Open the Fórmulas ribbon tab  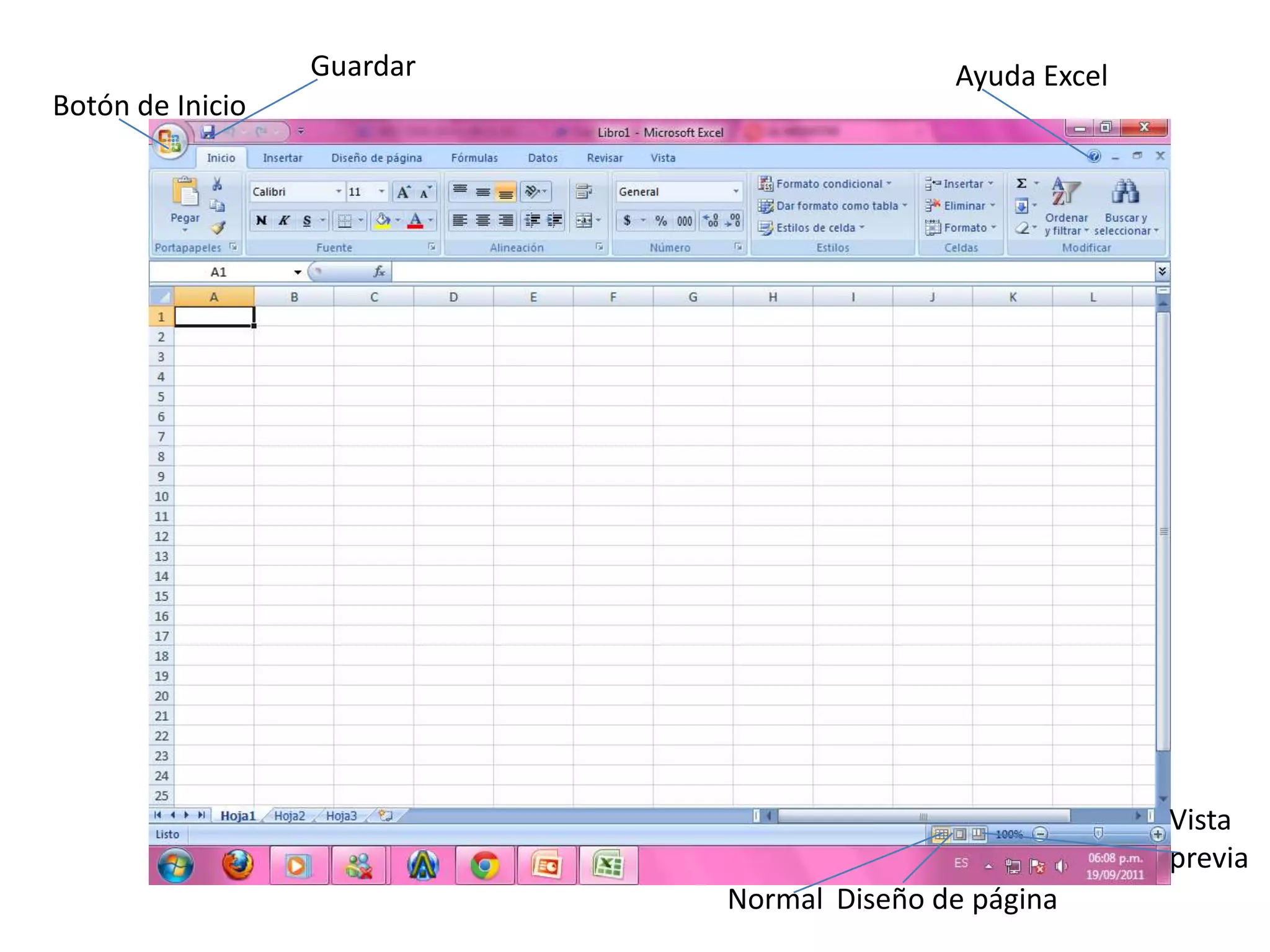pyautogui.click(x=474, y=158)
